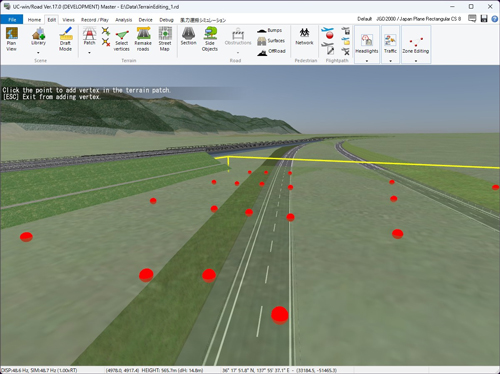This screenshot has height=374, width=500.
Task: Click the delete vertex icon with red X
Action: [x=106, y=42]
